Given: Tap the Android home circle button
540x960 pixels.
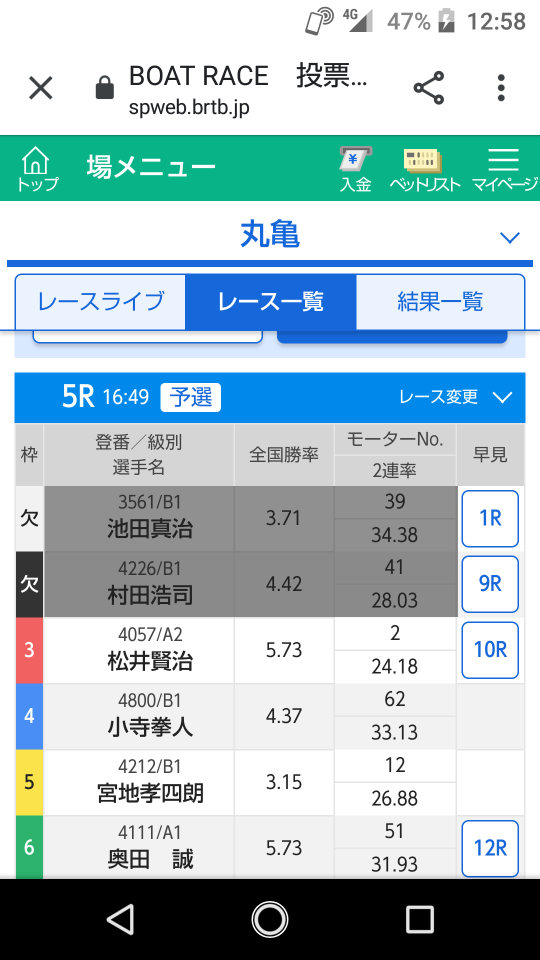Looking at the screenshot, I should (270, 919).
